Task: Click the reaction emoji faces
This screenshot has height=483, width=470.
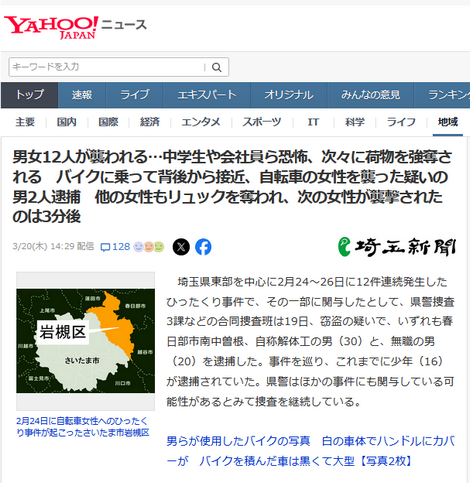Action: click(149, 247)
